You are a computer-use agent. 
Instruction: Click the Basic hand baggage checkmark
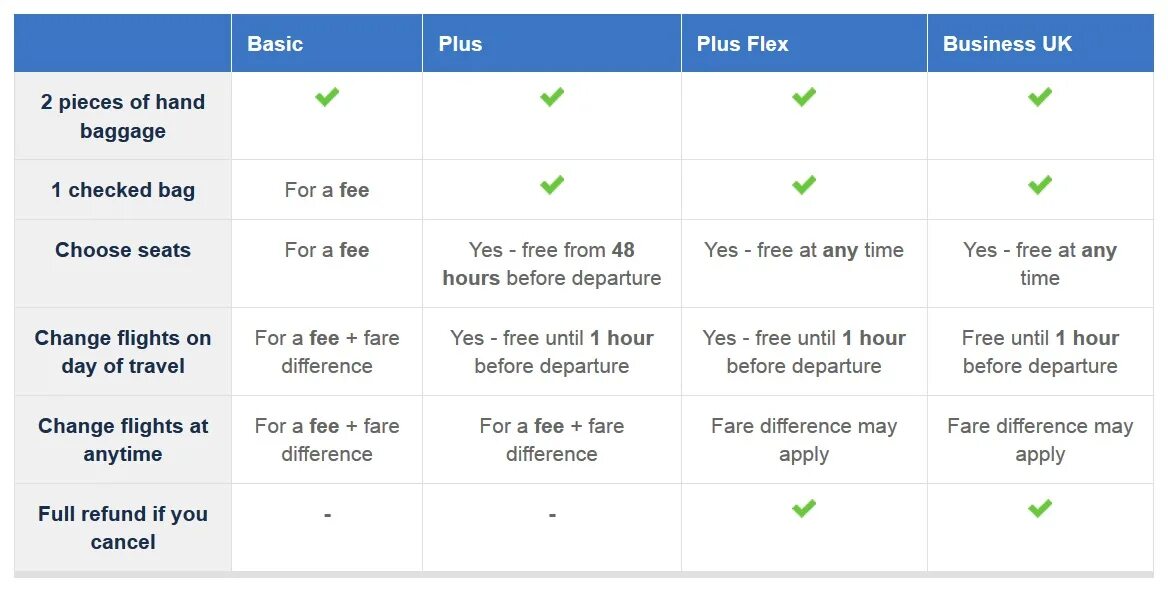pos(327,97)
